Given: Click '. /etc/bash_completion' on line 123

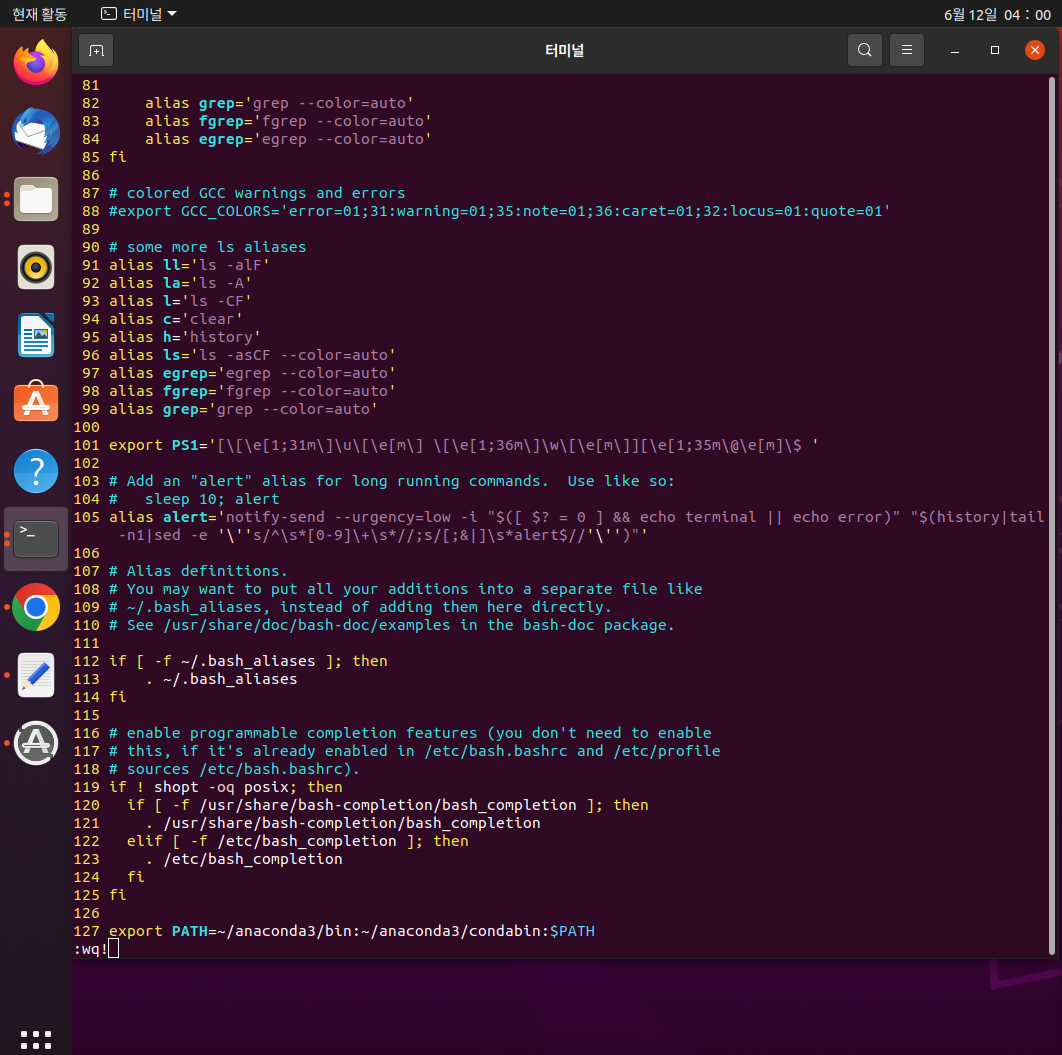Looking at the screenshot, I should tap(243, 859).
